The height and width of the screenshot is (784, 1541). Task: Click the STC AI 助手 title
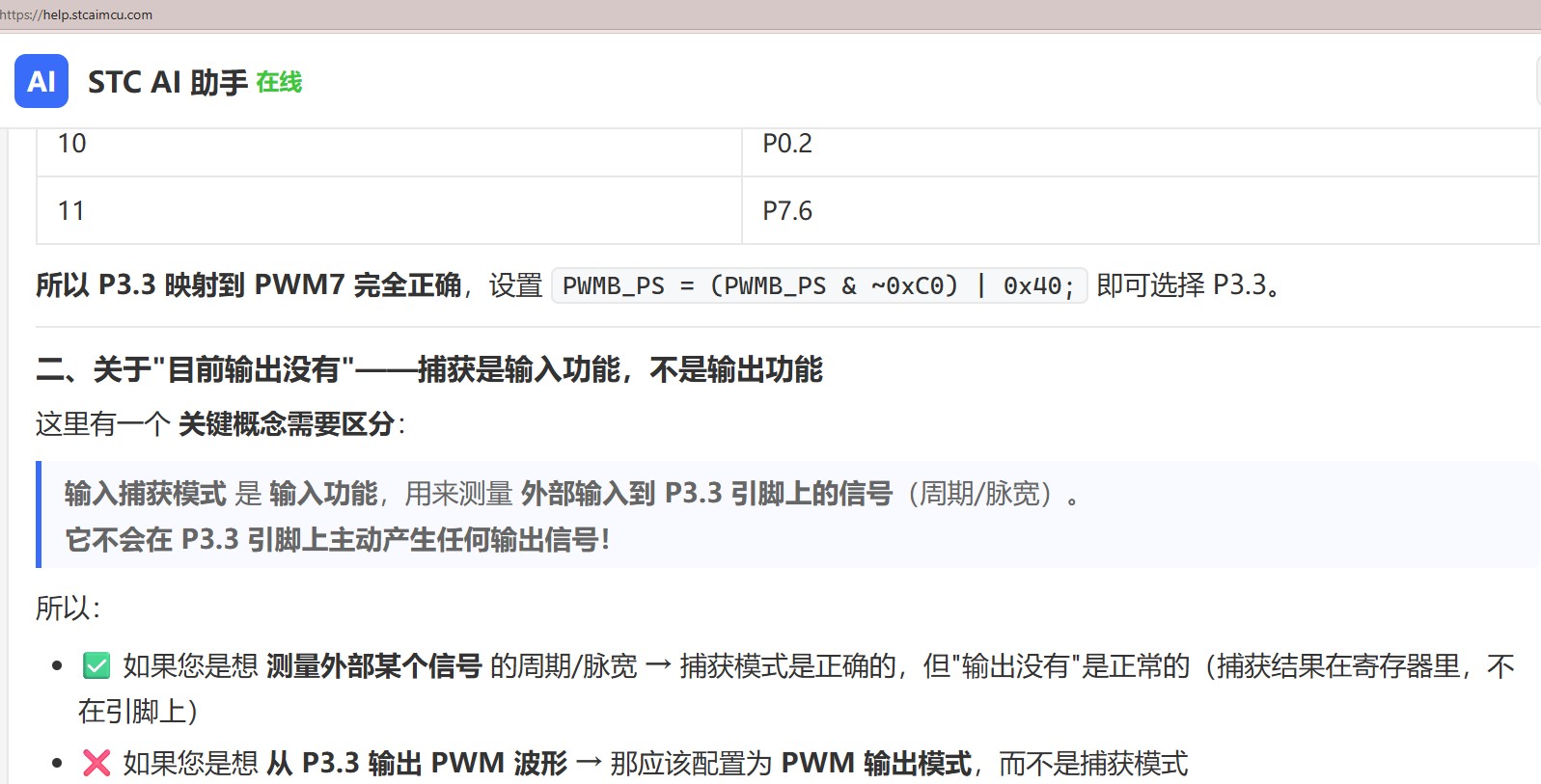pos(168,83)
